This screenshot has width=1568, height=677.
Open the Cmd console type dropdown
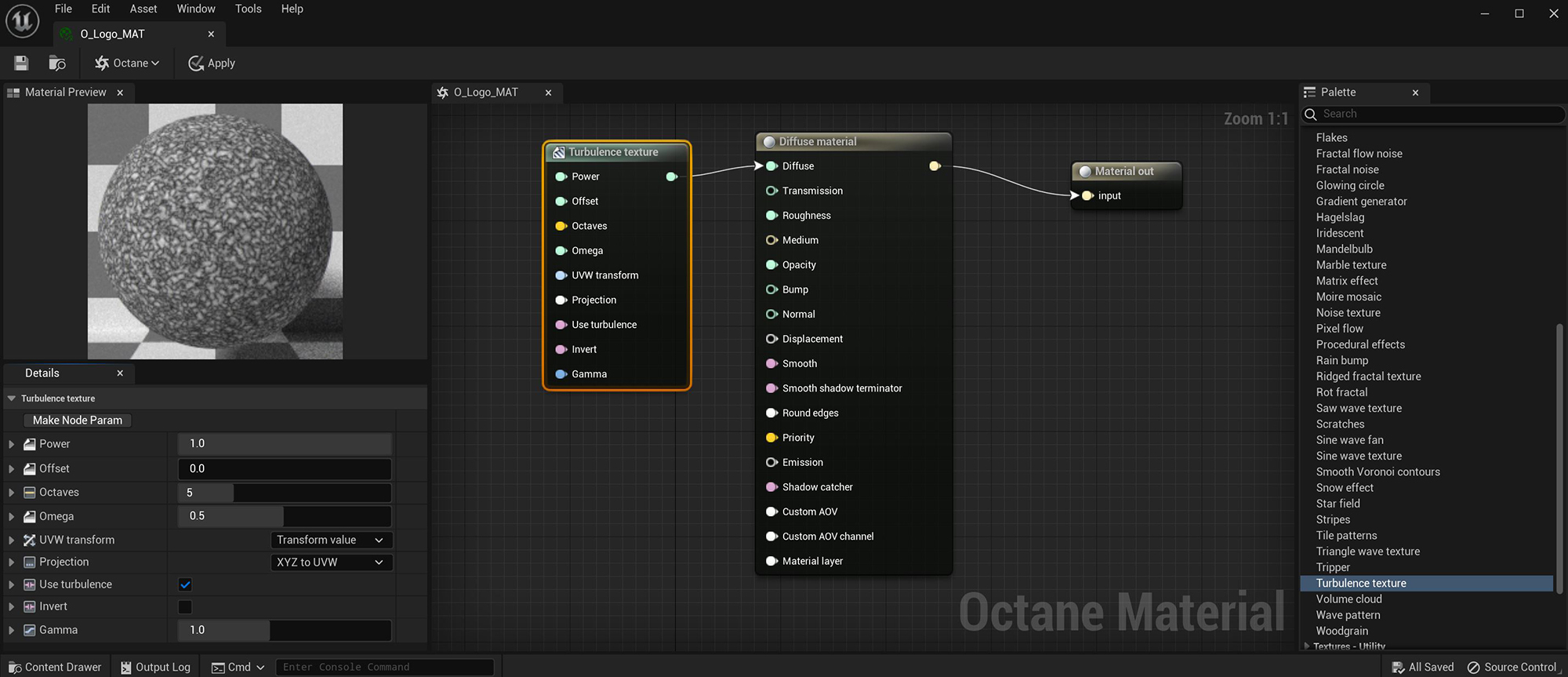point(238,668)
